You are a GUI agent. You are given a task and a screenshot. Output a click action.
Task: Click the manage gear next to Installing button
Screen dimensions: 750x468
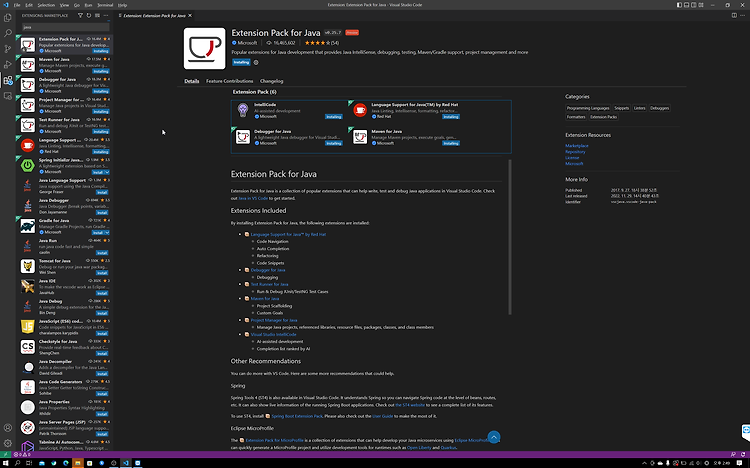coord(256,62)
